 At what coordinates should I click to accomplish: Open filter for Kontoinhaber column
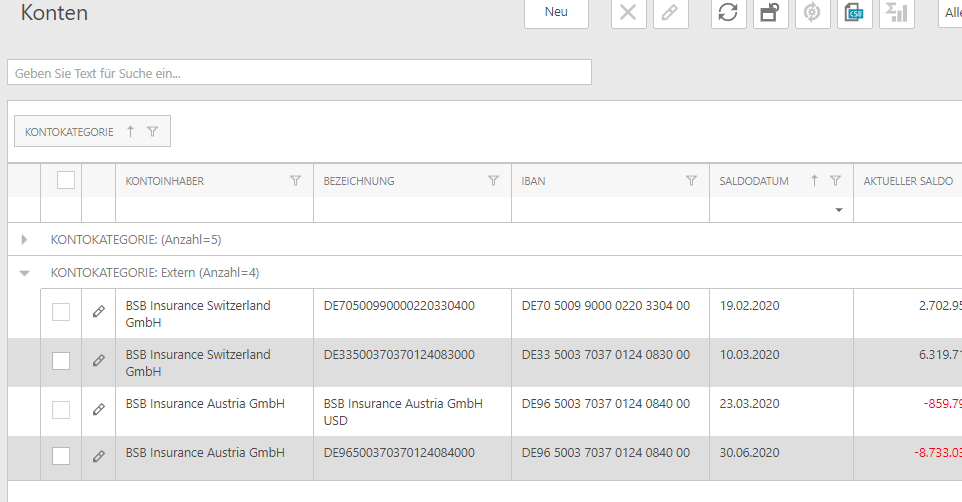coord(295,181)
